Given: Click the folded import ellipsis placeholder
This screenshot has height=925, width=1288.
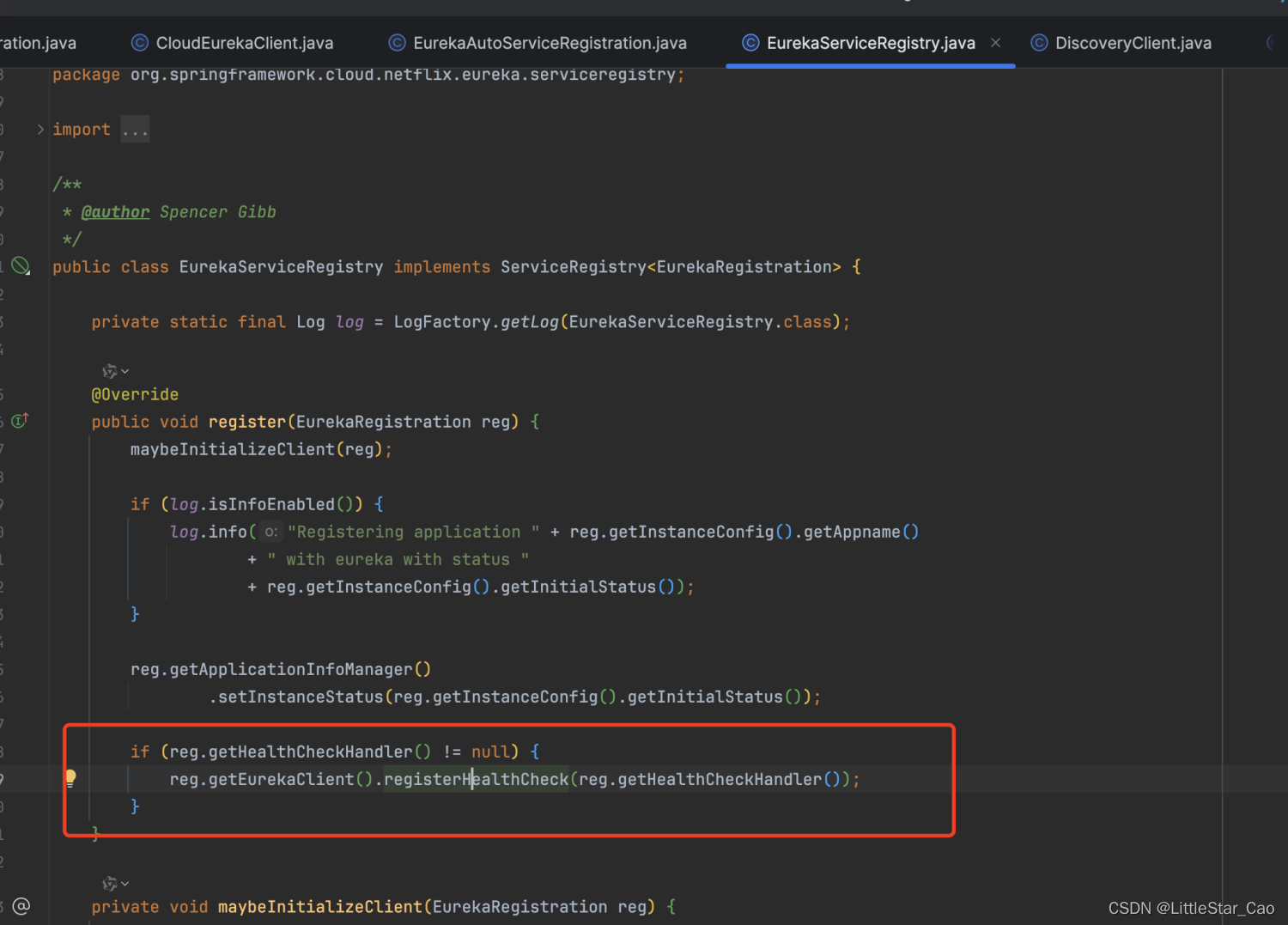Looking at the screenshot, I should click(135, 130).
